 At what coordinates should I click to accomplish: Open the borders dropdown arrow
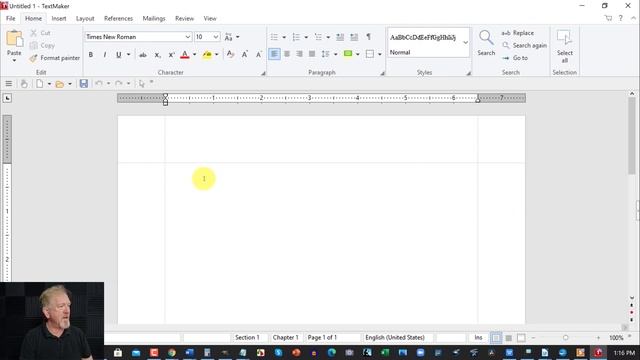click(x=380, y=54)
